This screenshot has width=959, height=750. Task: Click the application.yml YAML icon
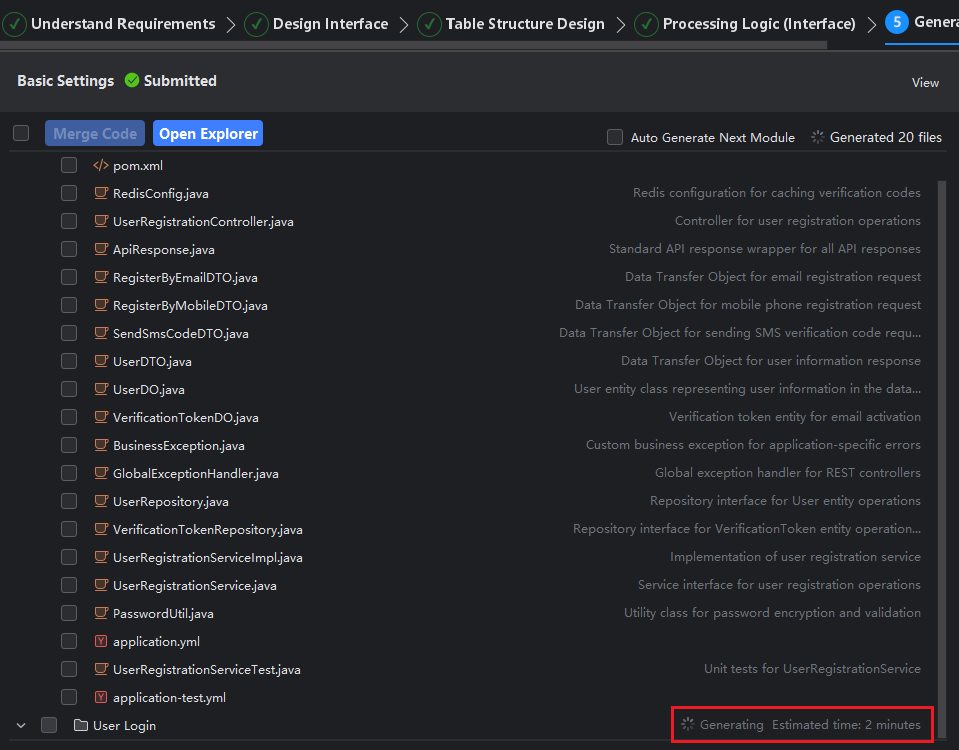pyautogui.click(x=100, y=642)
